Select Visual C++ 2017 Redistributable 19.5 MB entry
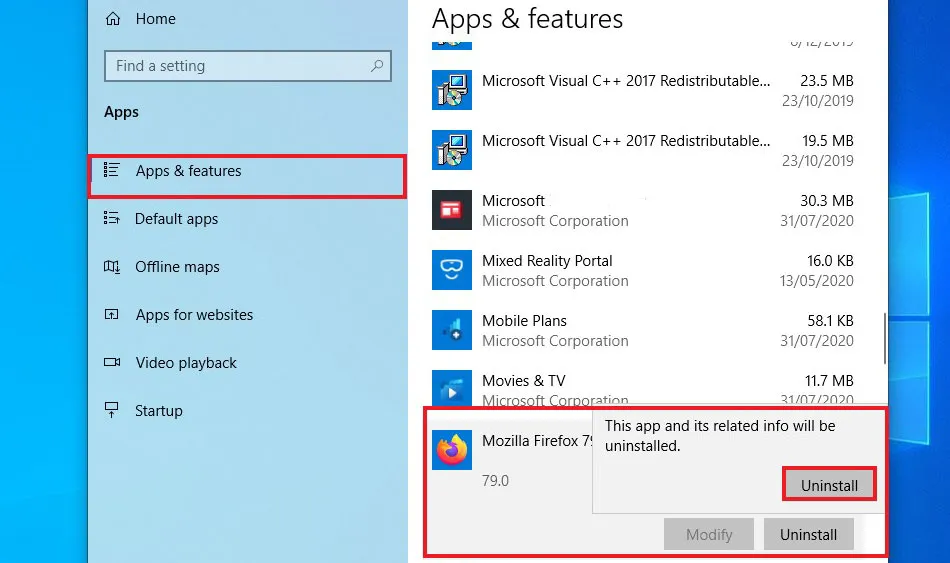Screen dimensions: 950x563 (643, 150)
